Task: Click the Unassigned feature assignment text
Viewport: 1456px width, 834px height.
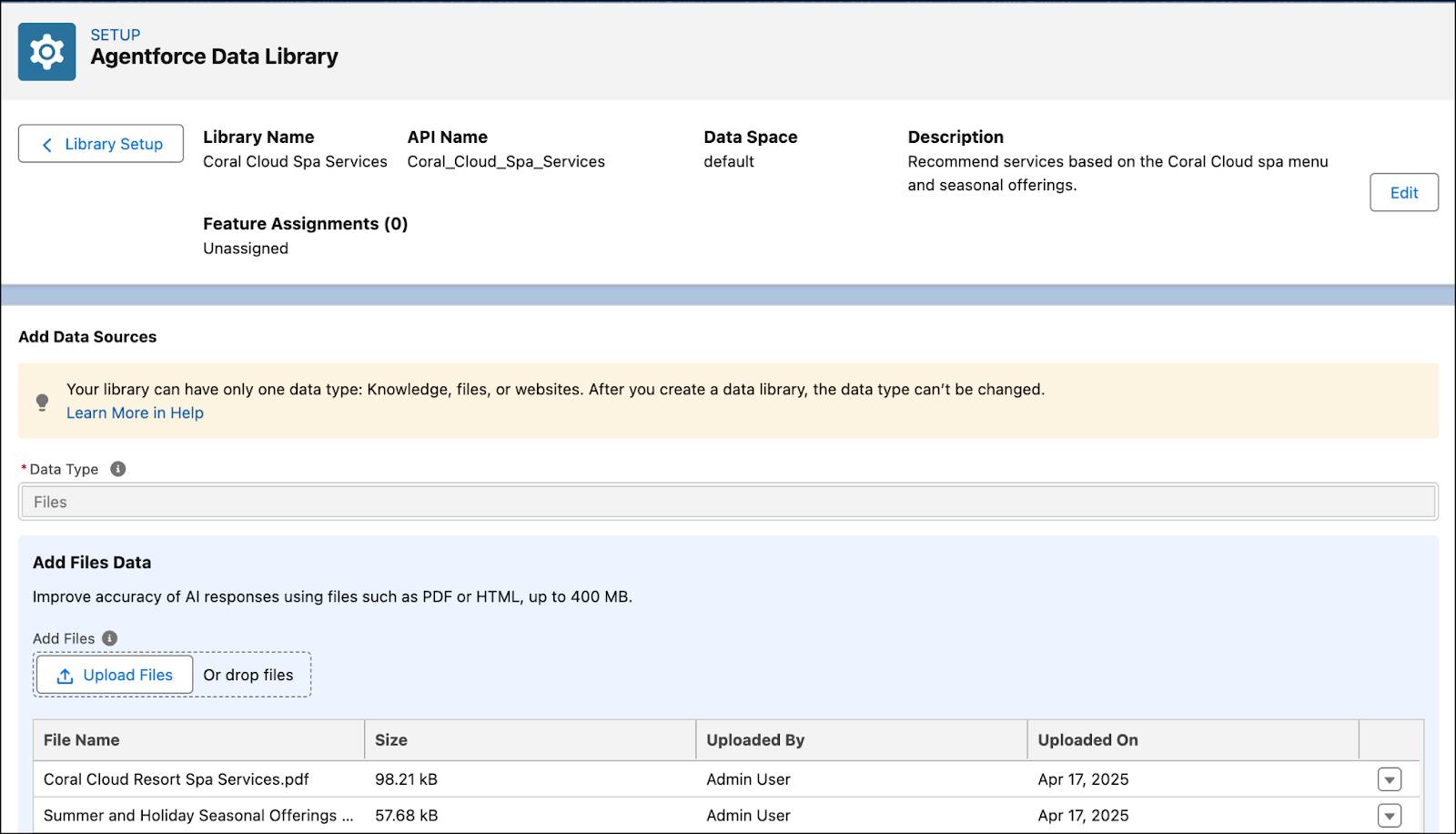Action: (x=246, y=249)
